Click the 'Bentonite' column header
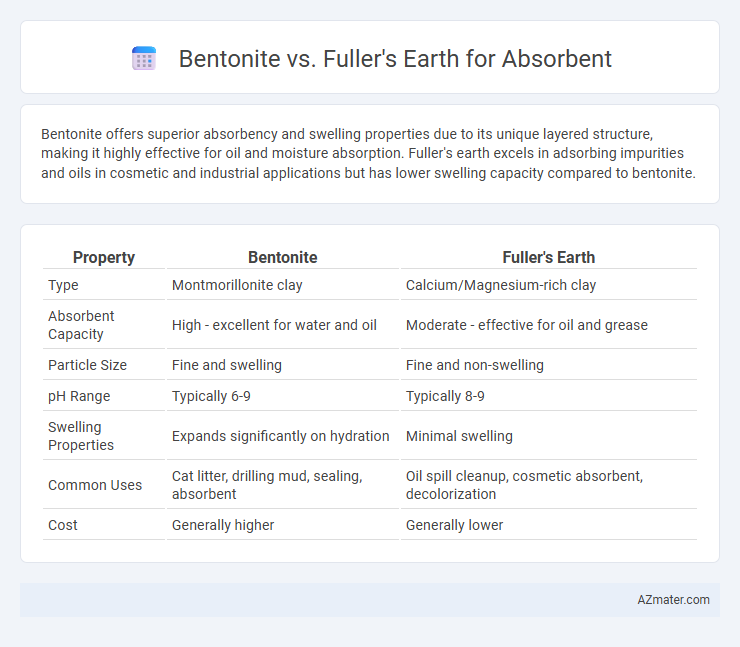740x647 pixels. [283, 257]
